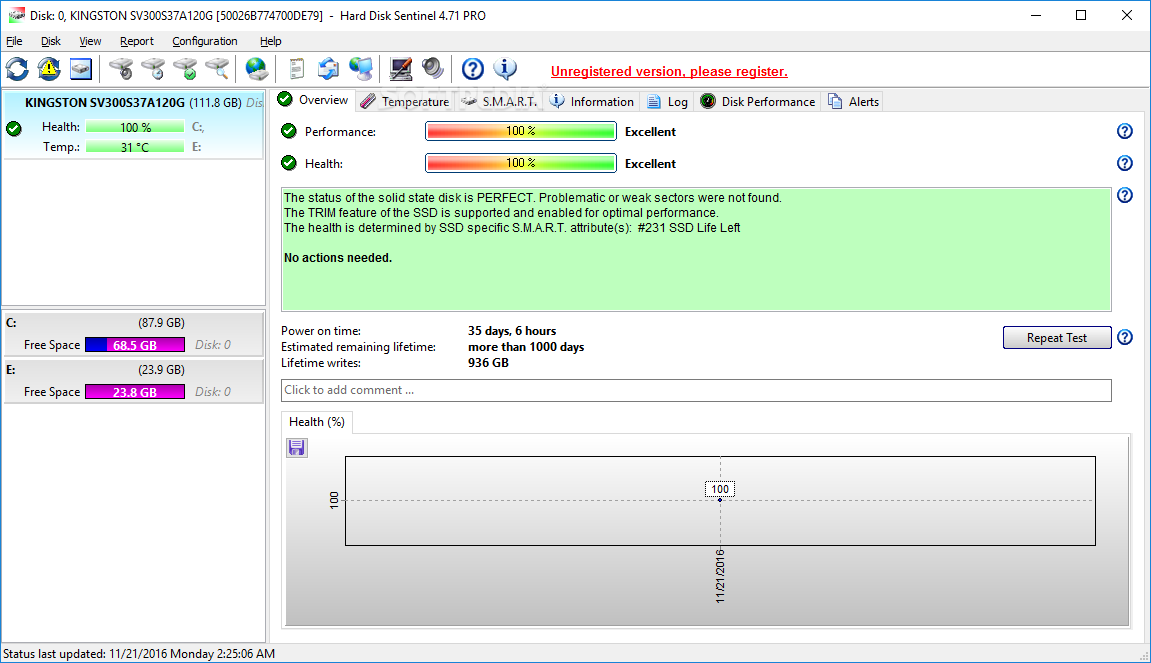Click the comment input field

[x=696, y=391]
